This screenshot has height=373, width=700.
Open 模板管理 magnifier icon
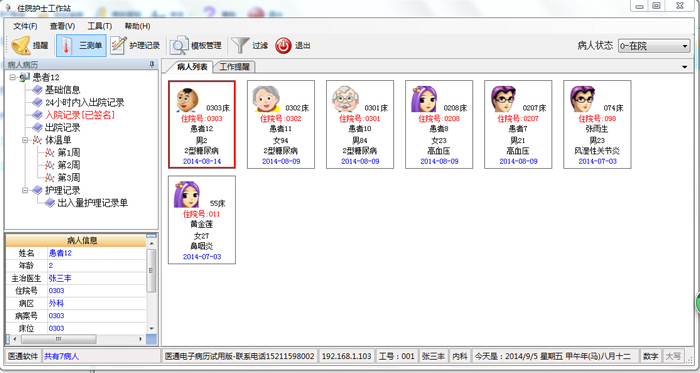click(179, 46)
